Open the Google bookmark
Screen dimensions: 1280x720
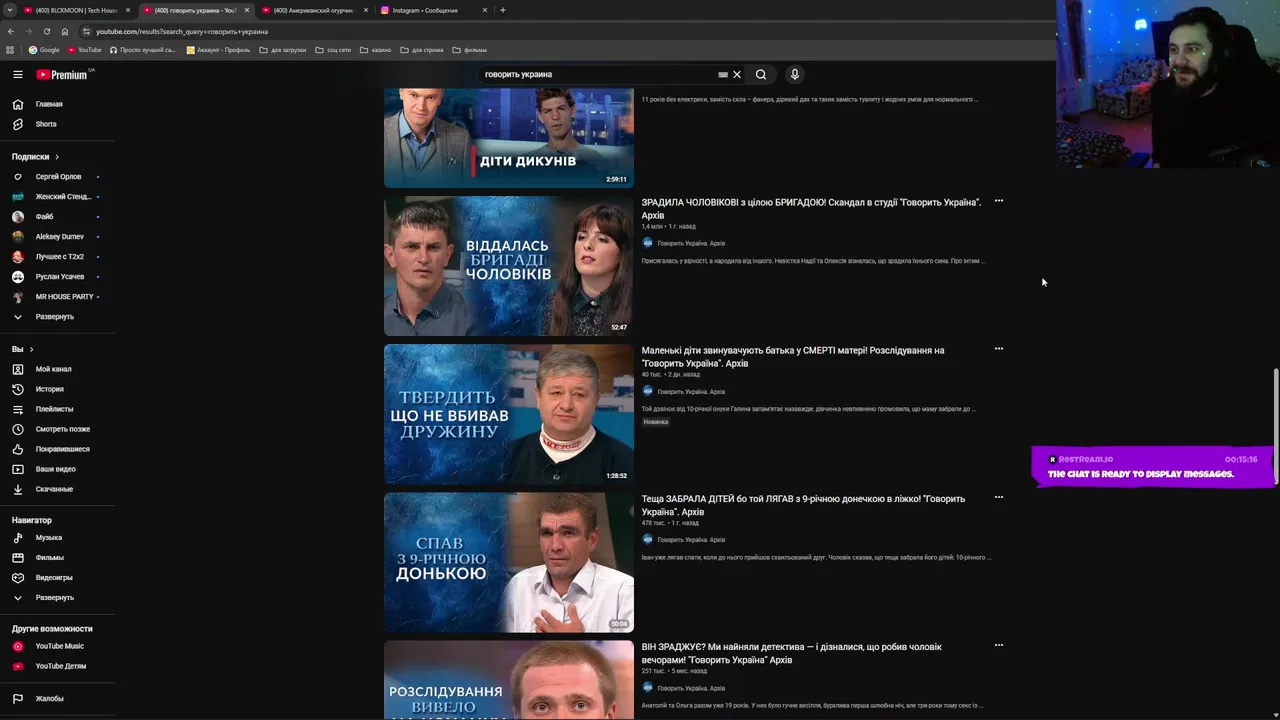[x=44, y=50]
